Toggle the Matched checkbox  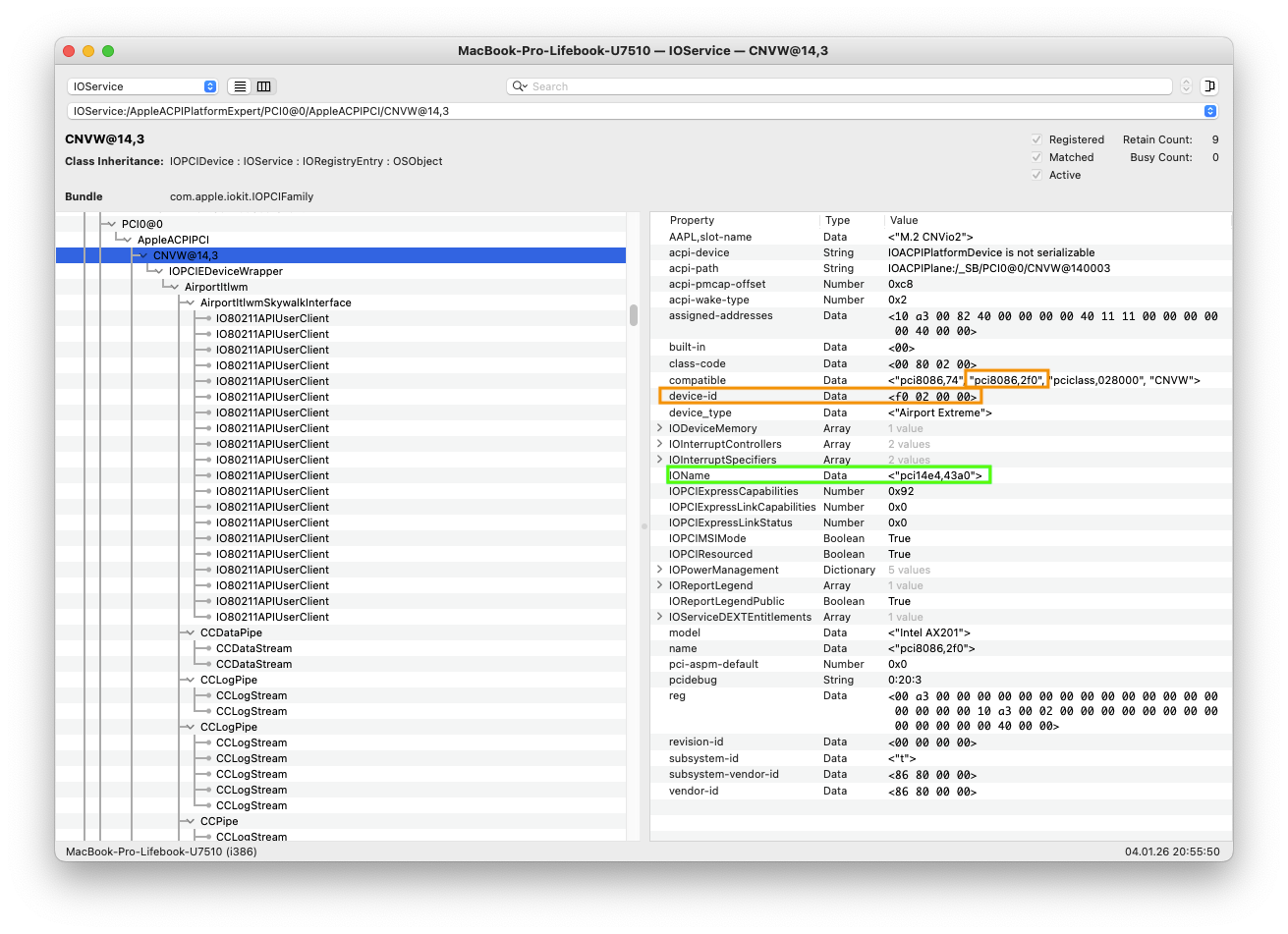point(1036,157)
